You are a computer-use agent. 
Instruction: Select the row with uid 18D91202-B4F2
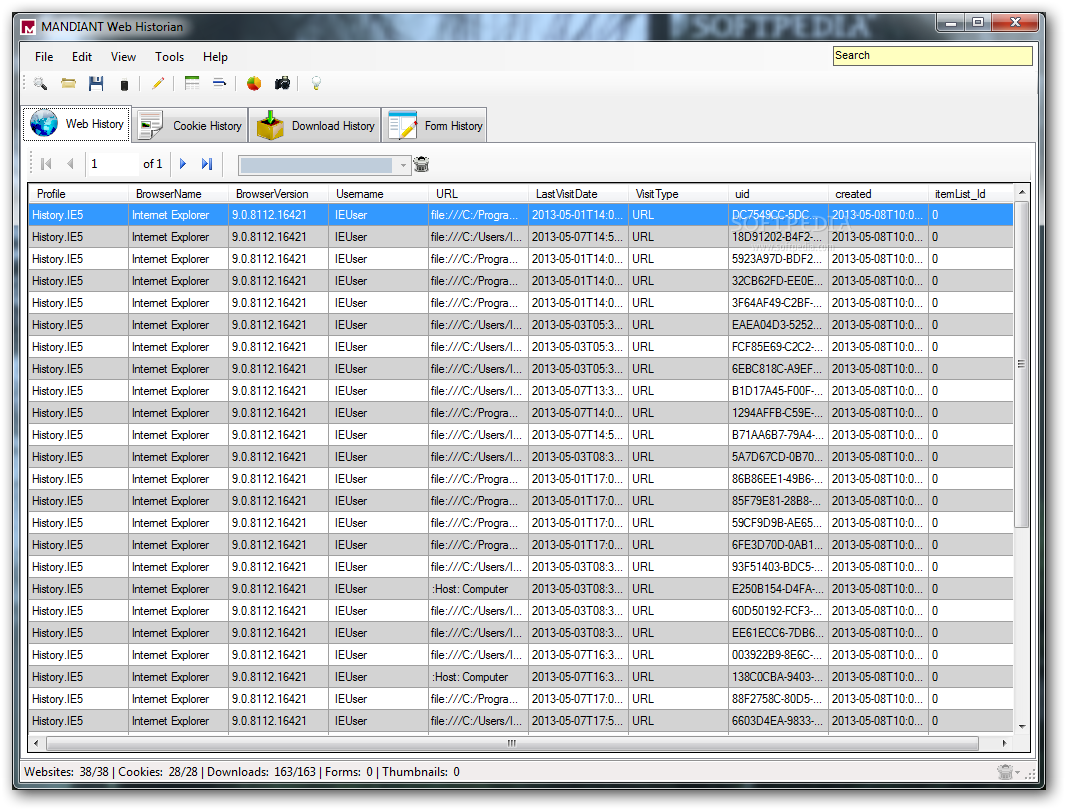pyautogui.click(x=521, y=237)
